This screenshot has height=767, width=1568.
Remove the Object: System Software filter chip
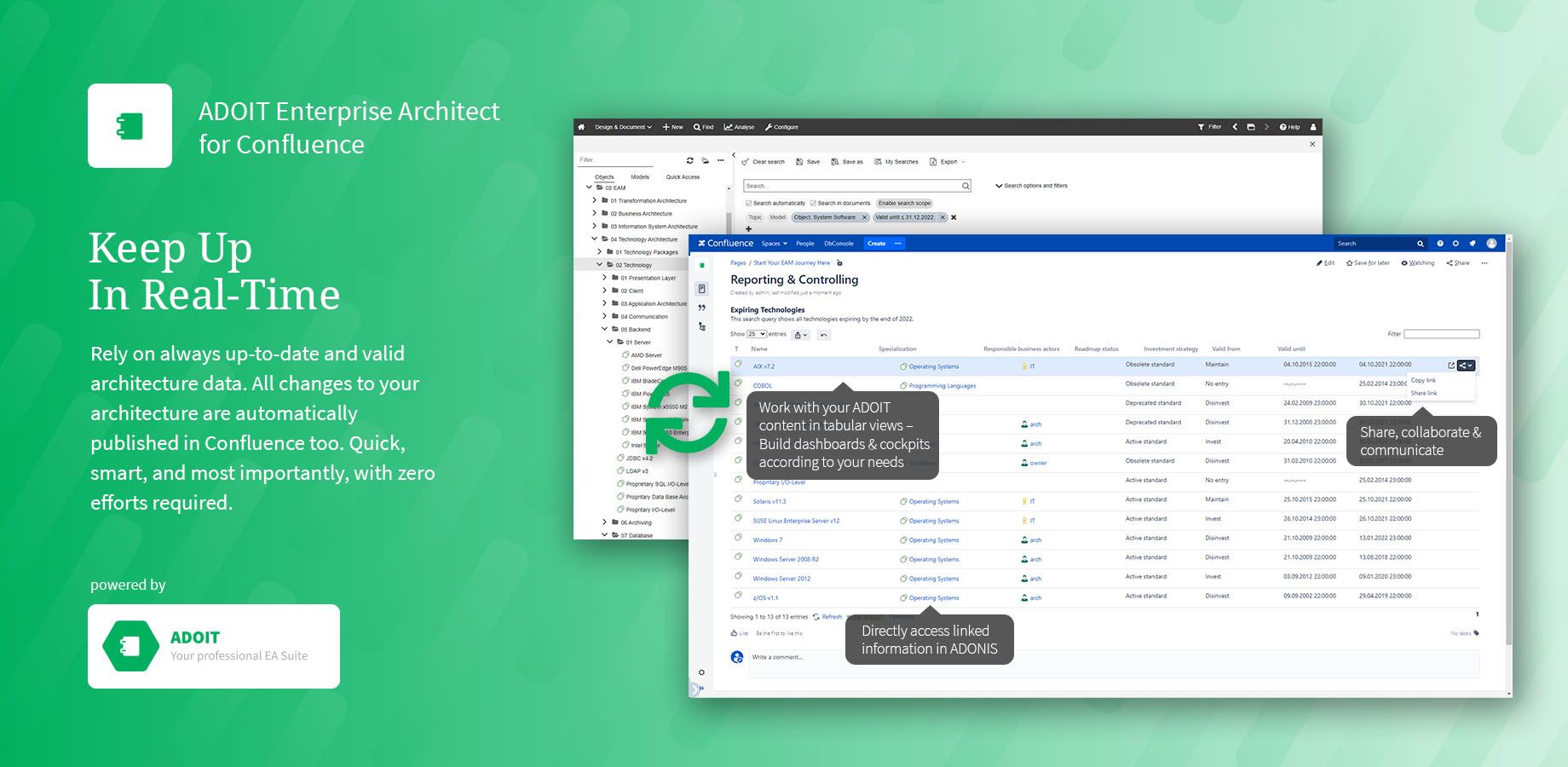864,217
